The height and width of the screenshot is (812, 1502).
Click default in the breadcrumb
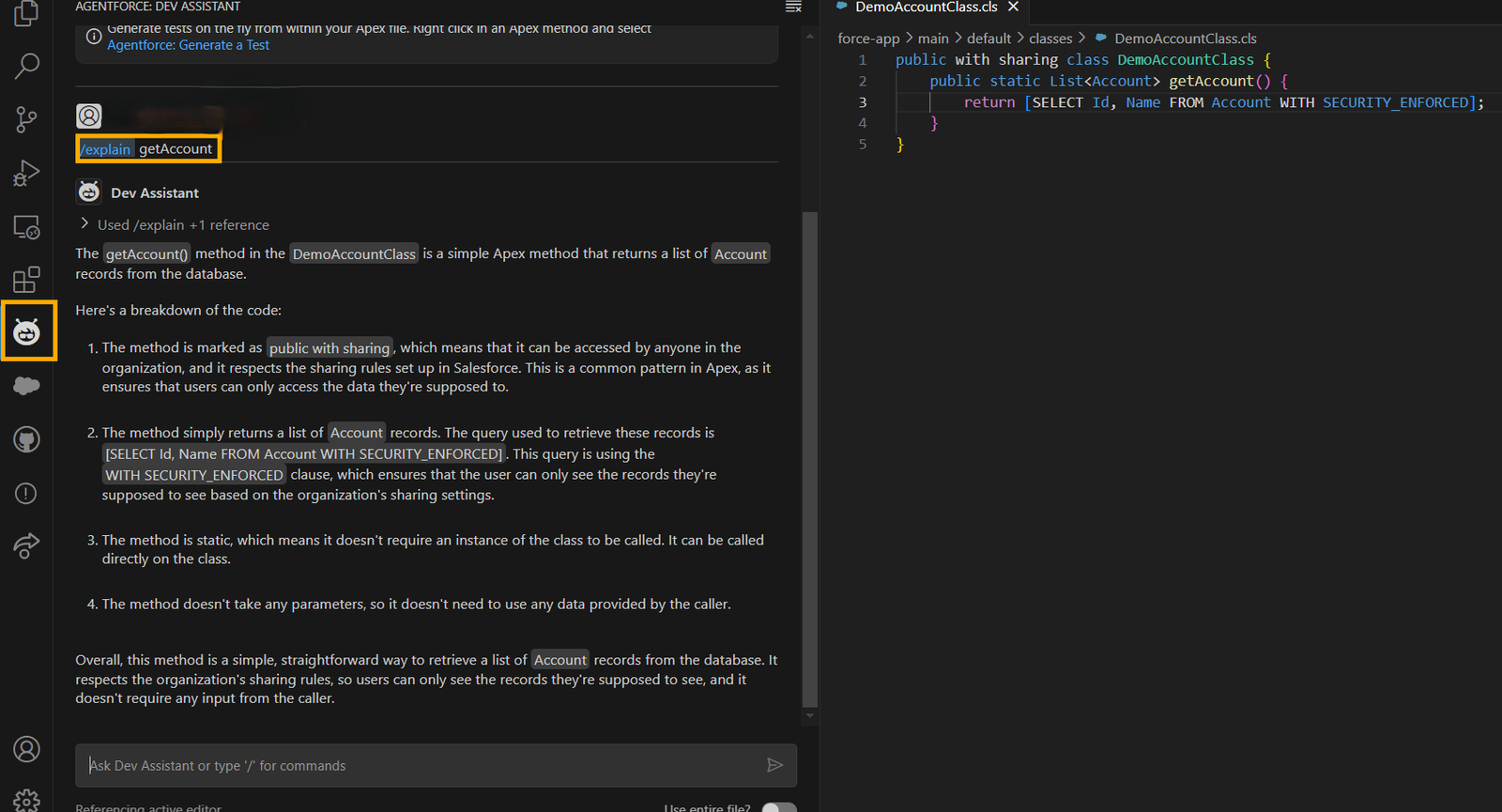click(x=989, y=38)
